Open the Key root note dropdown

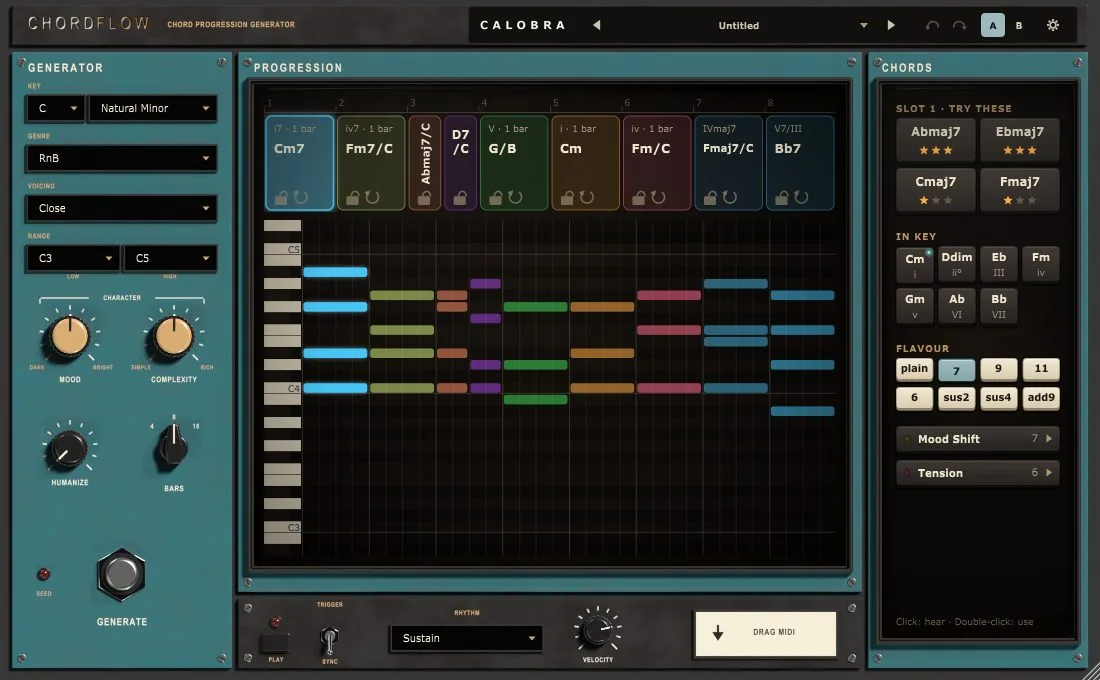pyautogui.click(x=55, y=108)
